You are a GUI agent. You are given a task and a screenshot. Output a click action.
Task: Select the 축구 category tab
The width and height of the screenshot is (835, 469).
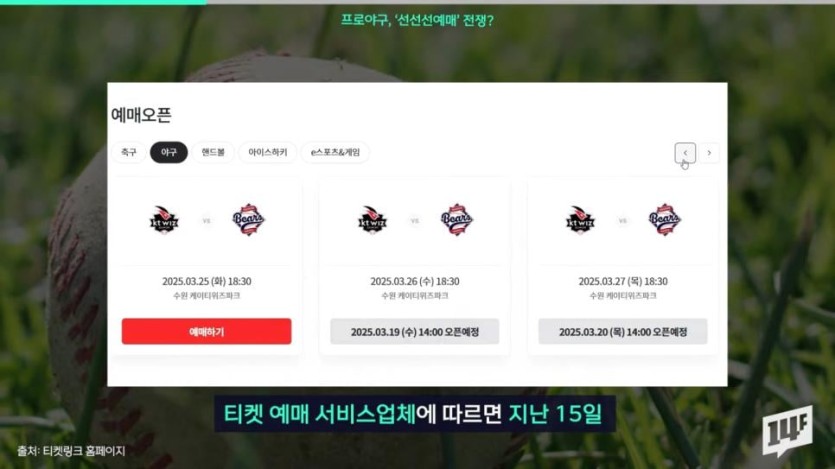click(x=128, y=152)
